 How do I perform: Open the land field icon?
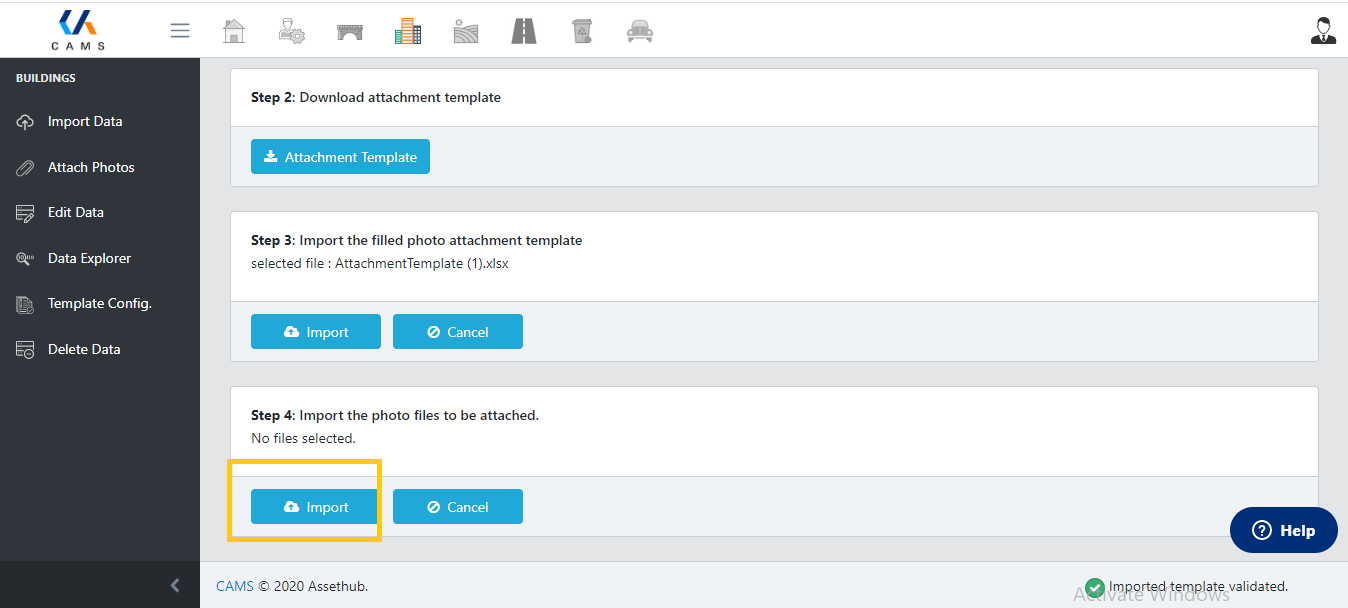466,31
